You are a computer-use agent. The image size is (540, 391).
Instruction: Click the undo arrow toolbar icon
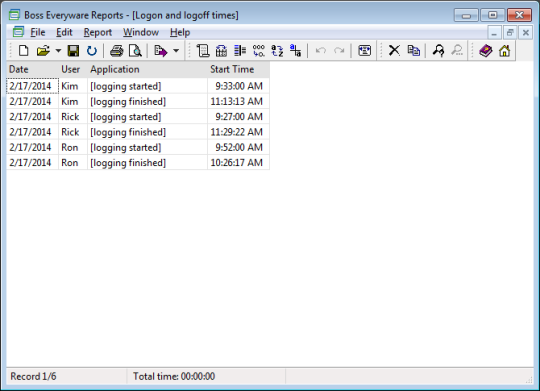pos(321,51)
